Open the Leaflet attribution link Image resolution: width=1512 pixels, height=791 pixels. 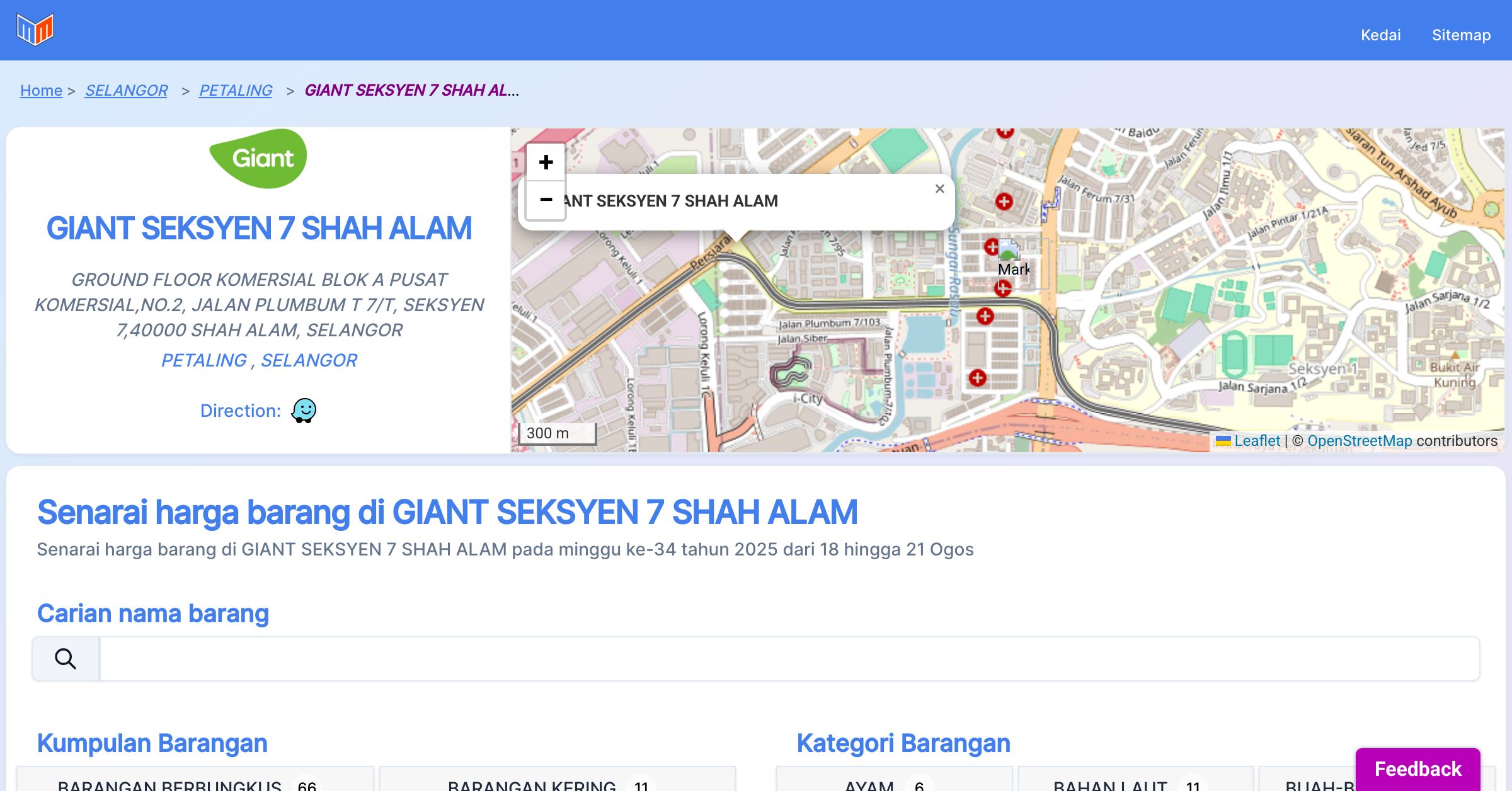click(1257, 441)
